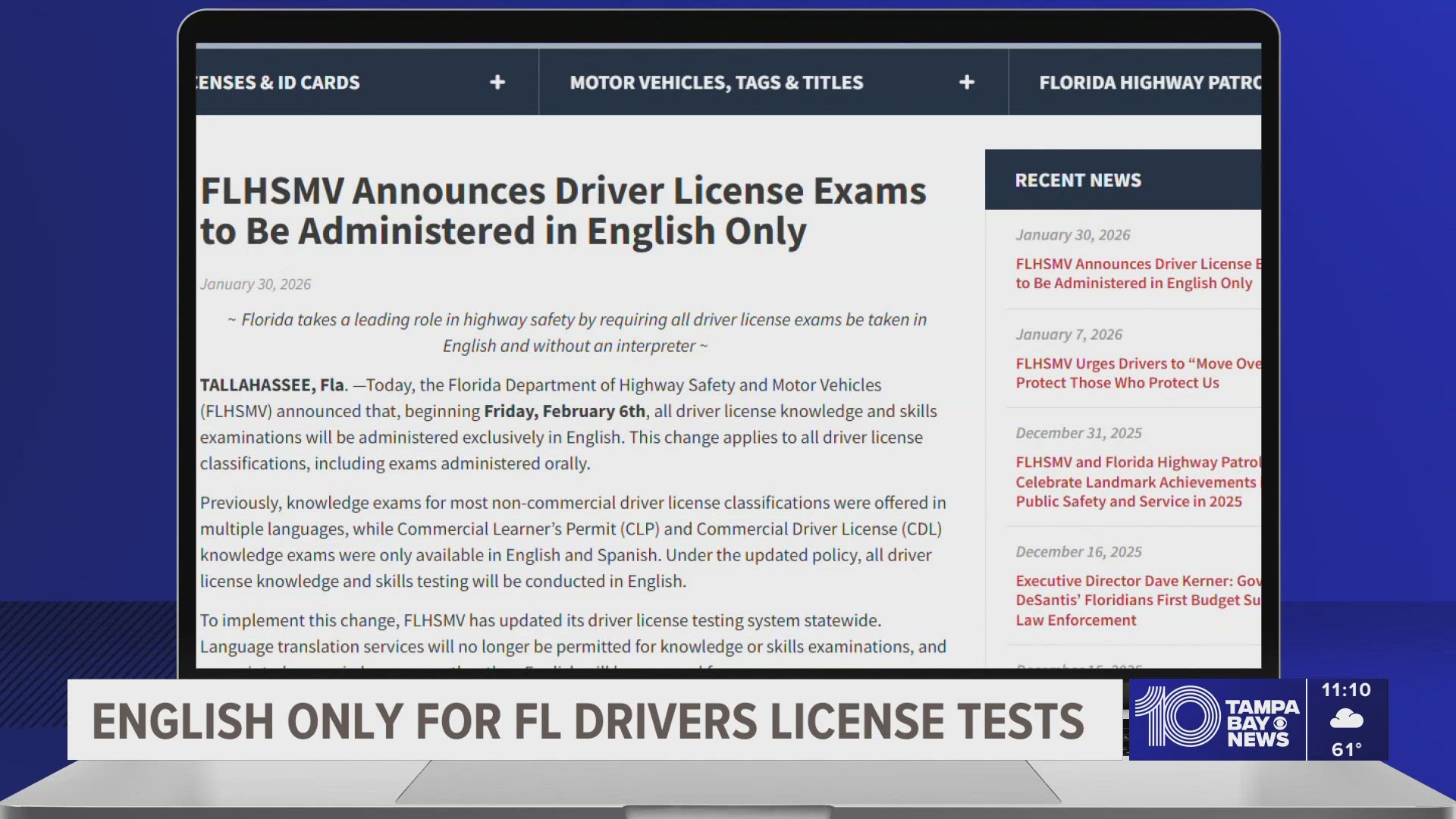Viewport: 1456px width, 819px height.
Task: Open Florida Highway Patrol menu
Action: coord(1149,83)
